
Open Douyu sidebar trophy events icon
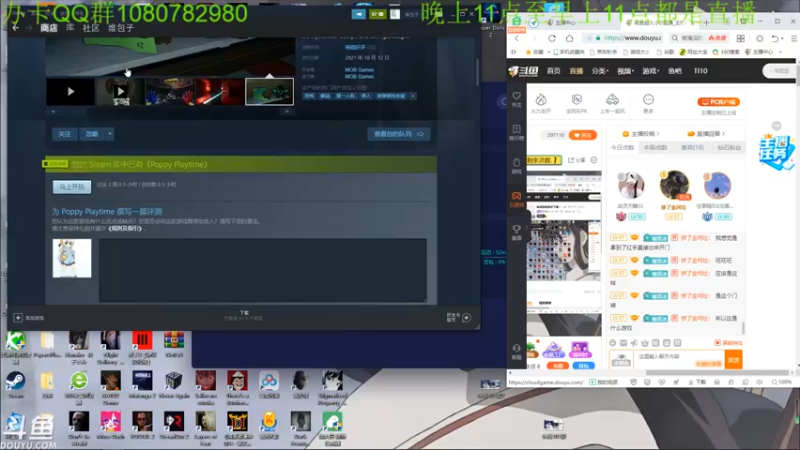click(516, 229)
